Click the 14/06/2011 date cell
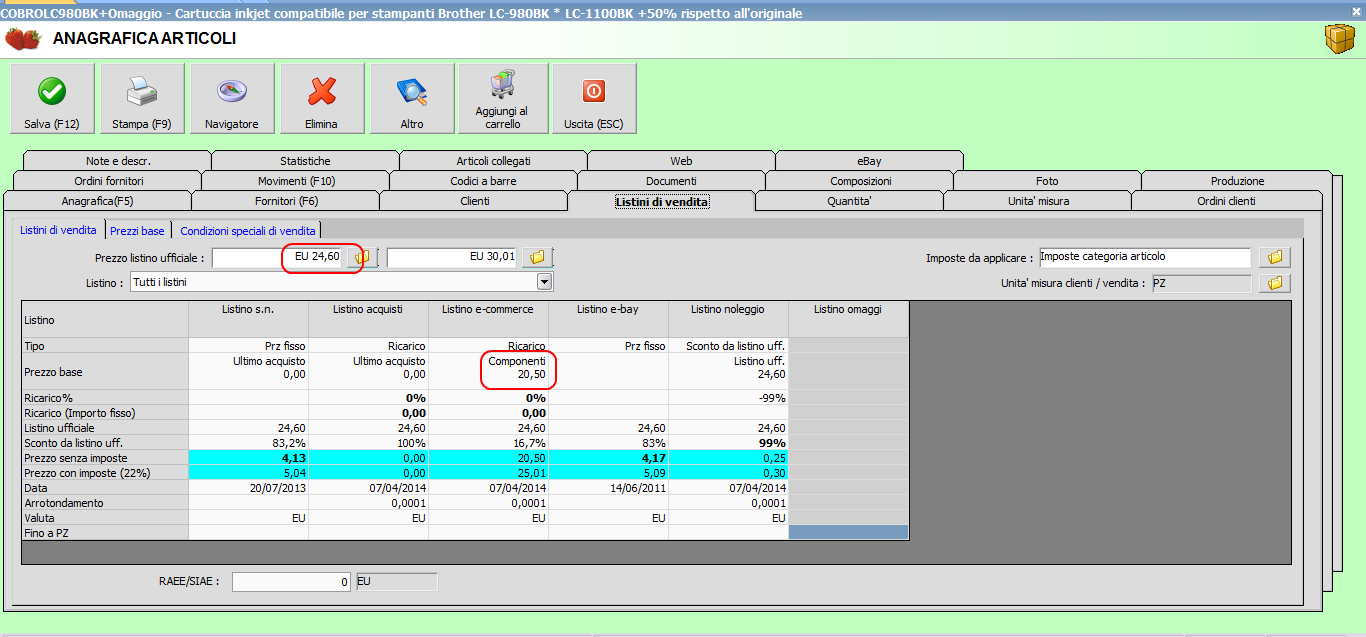1366x637 pixels. click(x=609, y=488)
